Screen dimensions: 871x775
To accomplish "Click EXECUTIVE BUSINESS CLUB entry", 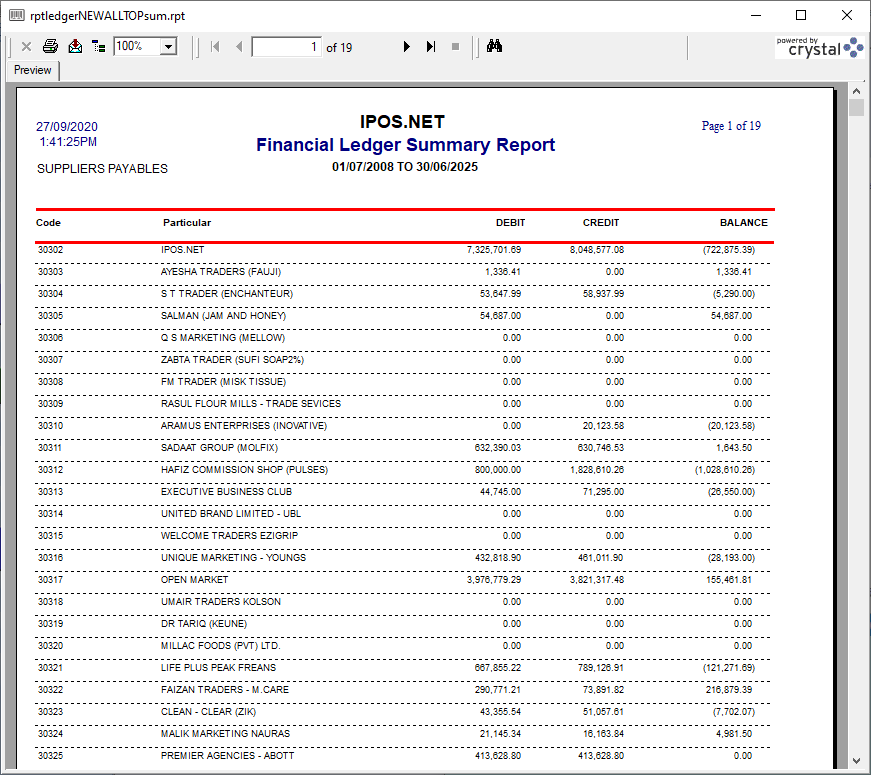I will click(226, 492).
